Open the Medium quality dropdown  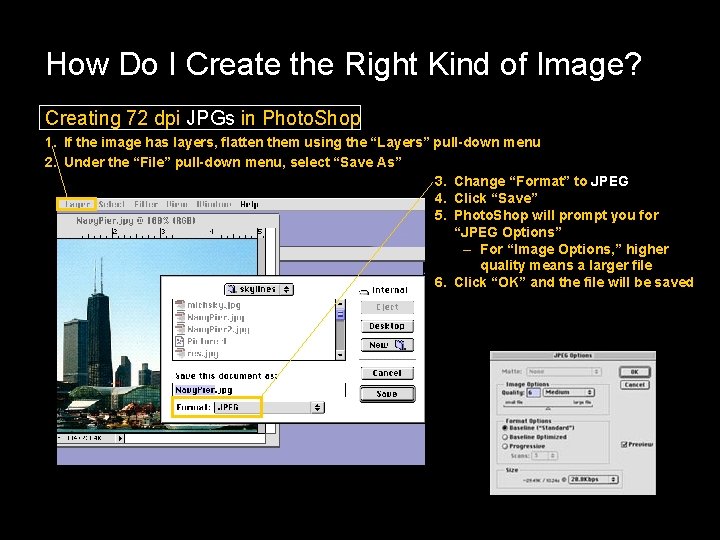coord(569,393)
